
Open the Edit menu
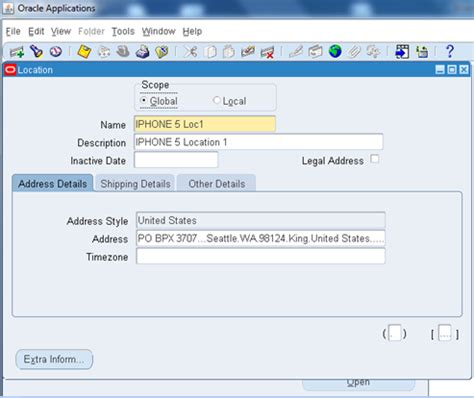pos(36,32)
